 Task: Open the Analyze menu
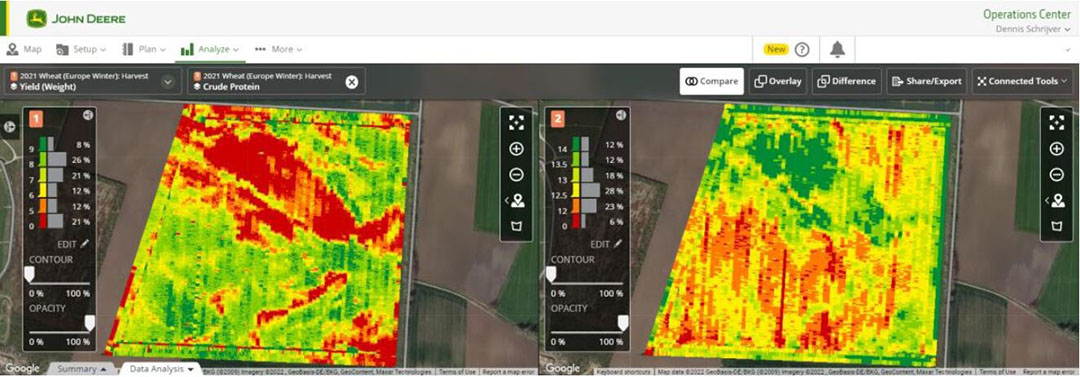pyautogui.click(x=209, y=50)
